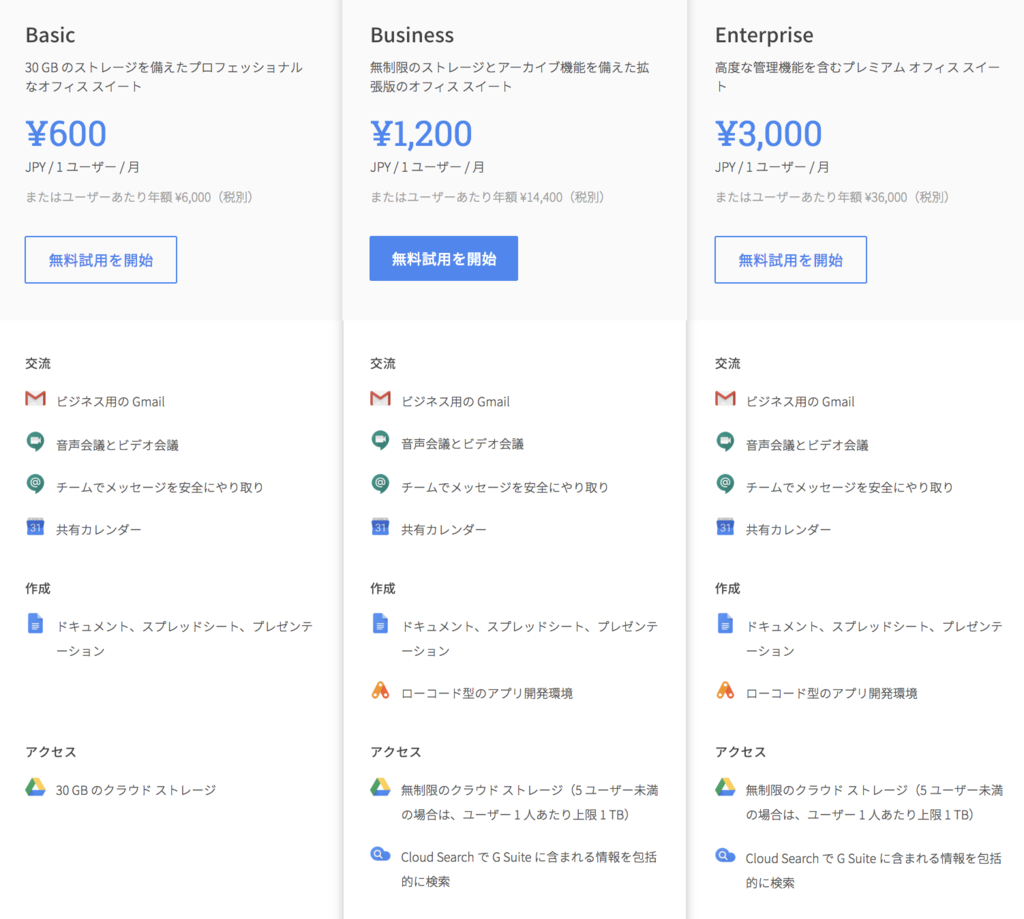Click the '作成' heading in Business plan
Screen dimensions: 1024x919
coord(383,588)
